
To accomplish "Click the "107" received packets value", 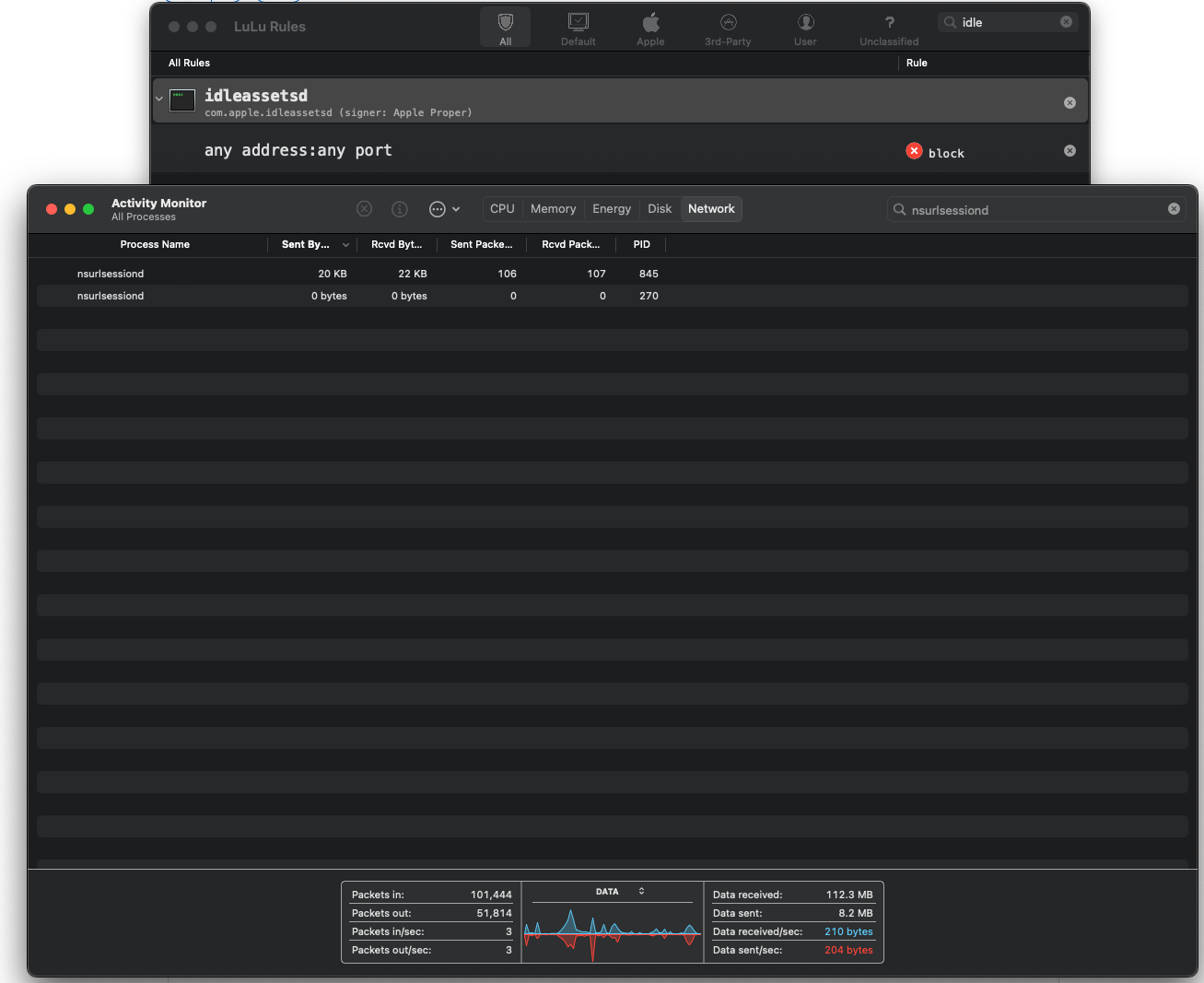I will click(x=596, y=274).
